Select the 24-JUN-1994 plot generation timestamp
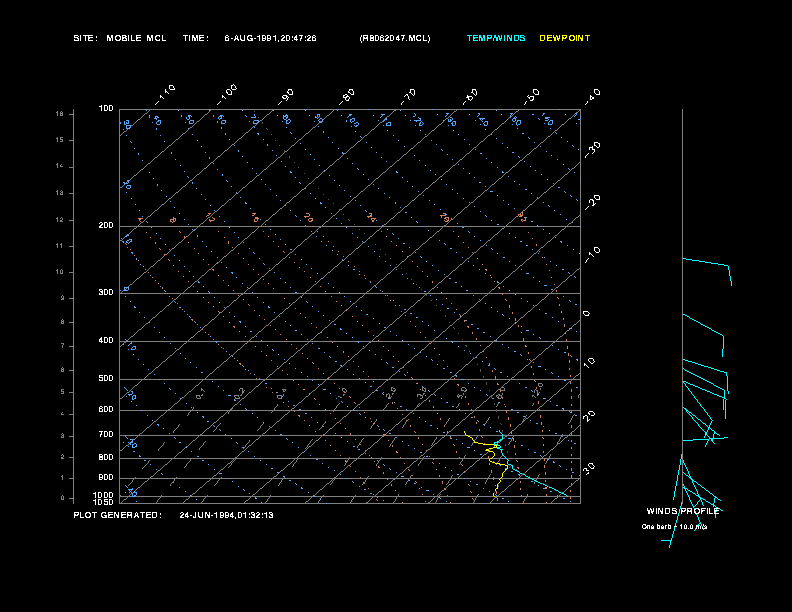This screenshot has height=612, width=792. pos(226,515)
